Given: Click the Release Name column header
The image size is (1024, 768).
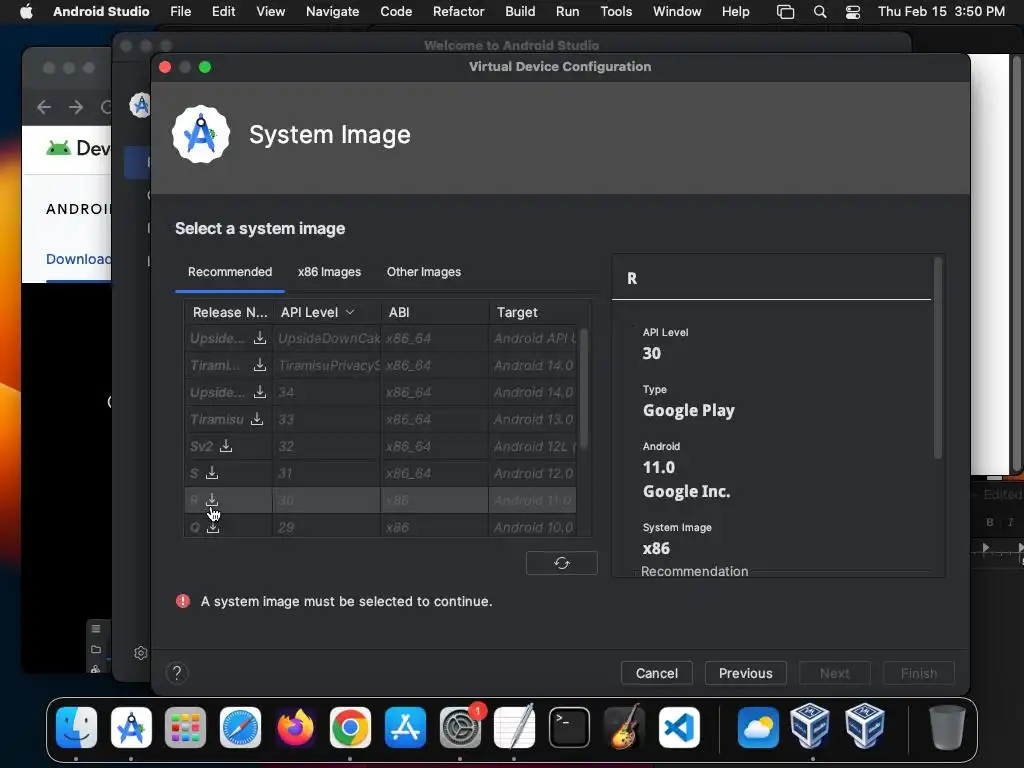Looking at the screenshot, I should point(230,312).
